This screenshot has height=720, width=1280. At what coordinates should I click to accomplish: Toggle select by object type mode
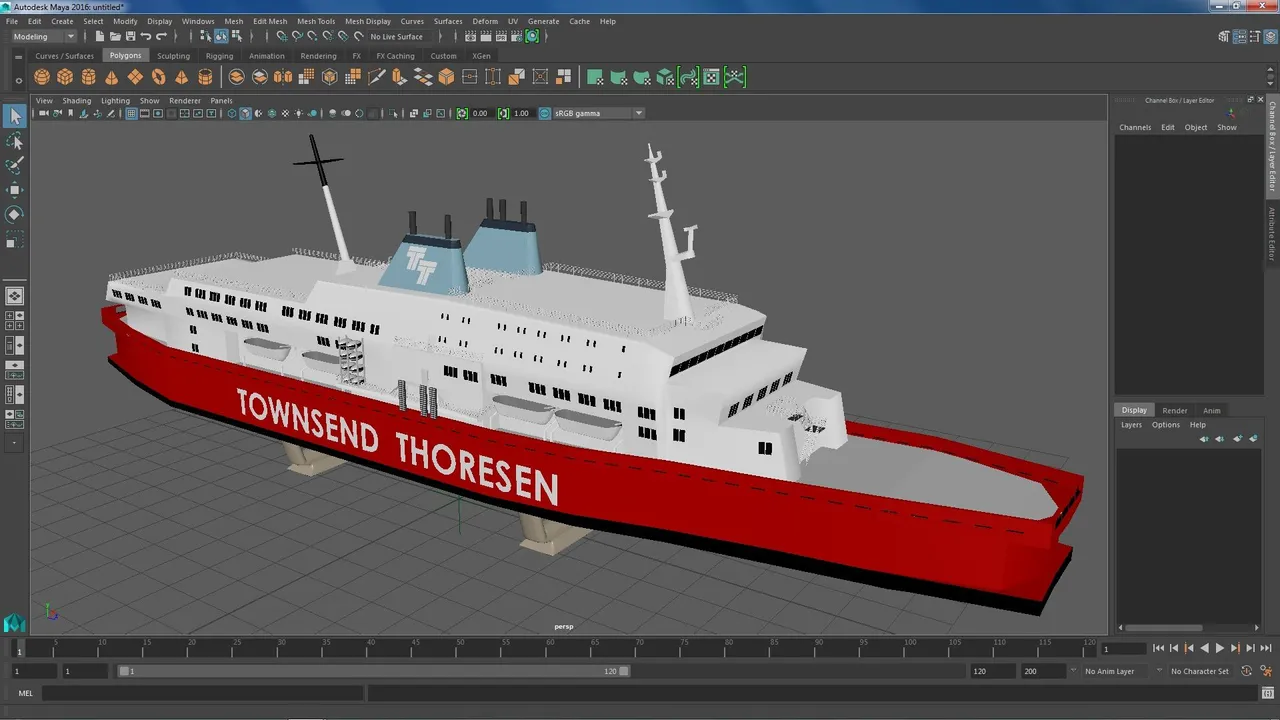tap(221, 36)
